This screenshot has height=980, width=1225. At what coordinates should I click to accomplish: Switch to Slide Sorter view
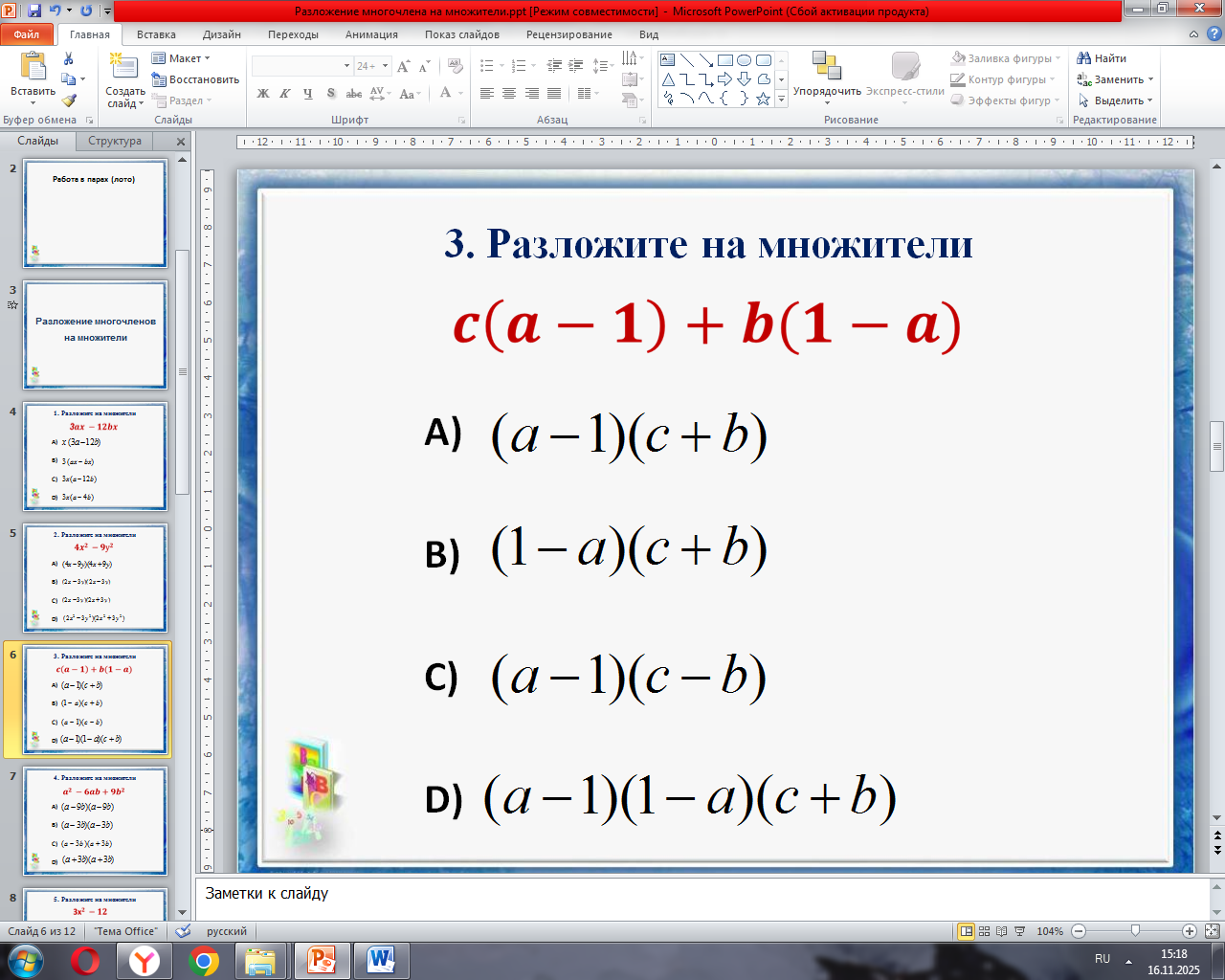(x=984, y=931)
